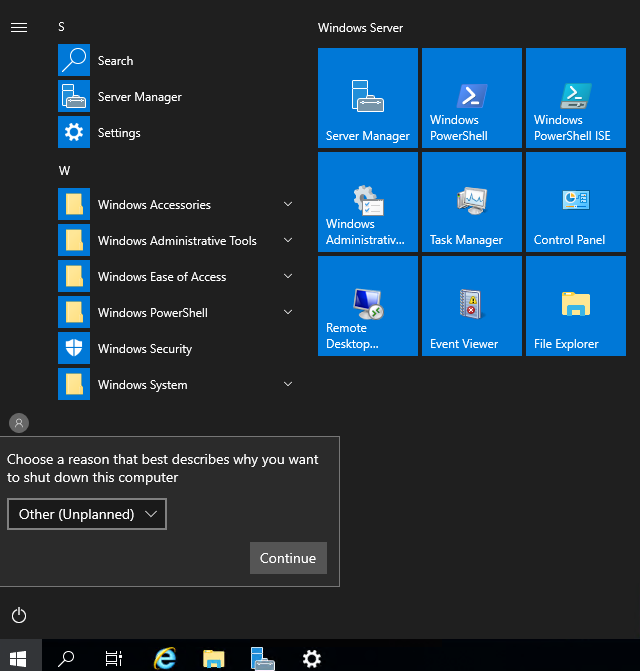Open Server Manager from the taskbar
The width and height of the screenshot is (640, 671).
(x=262, y=658)
